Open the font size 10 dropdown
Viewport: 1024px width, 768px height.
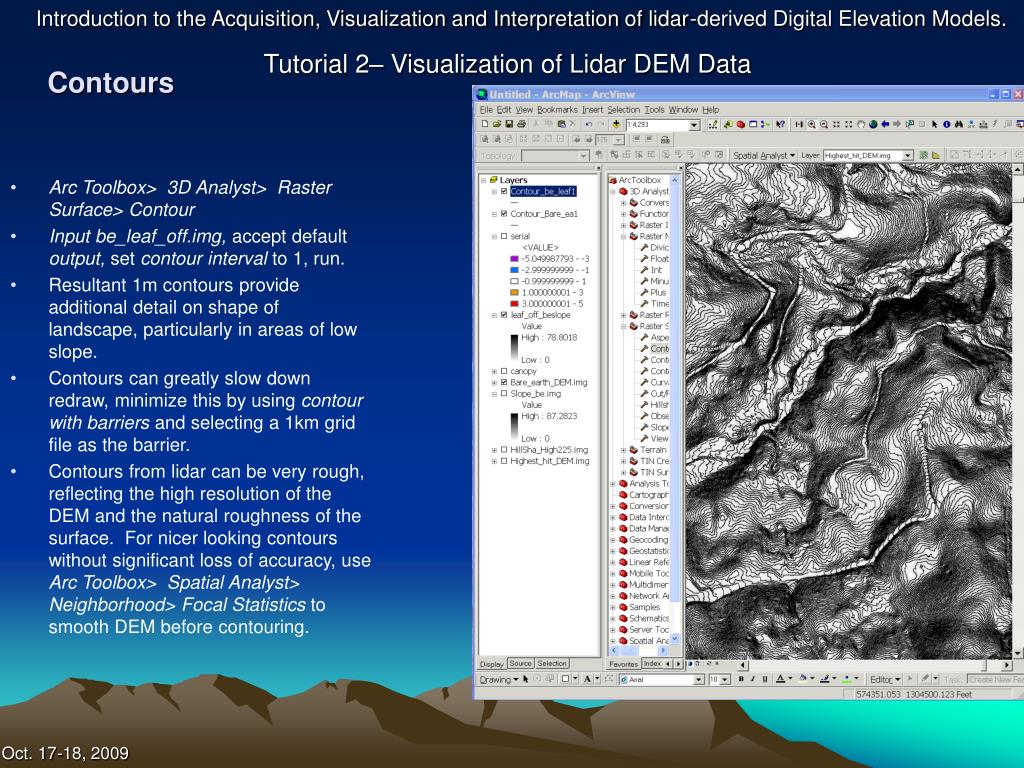pyautogui.click(x=725, y=679)
